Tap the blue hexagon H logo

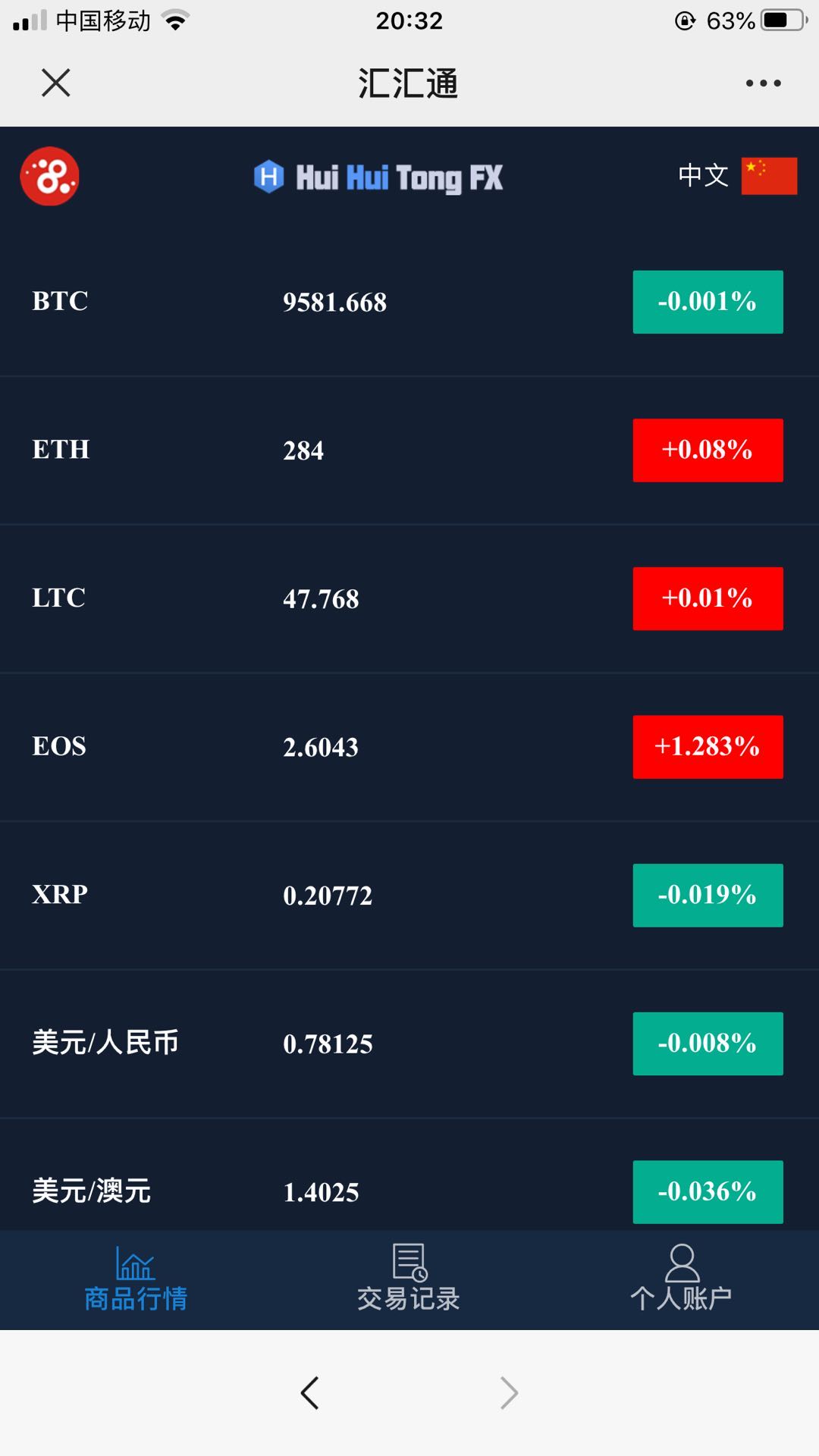268,177
